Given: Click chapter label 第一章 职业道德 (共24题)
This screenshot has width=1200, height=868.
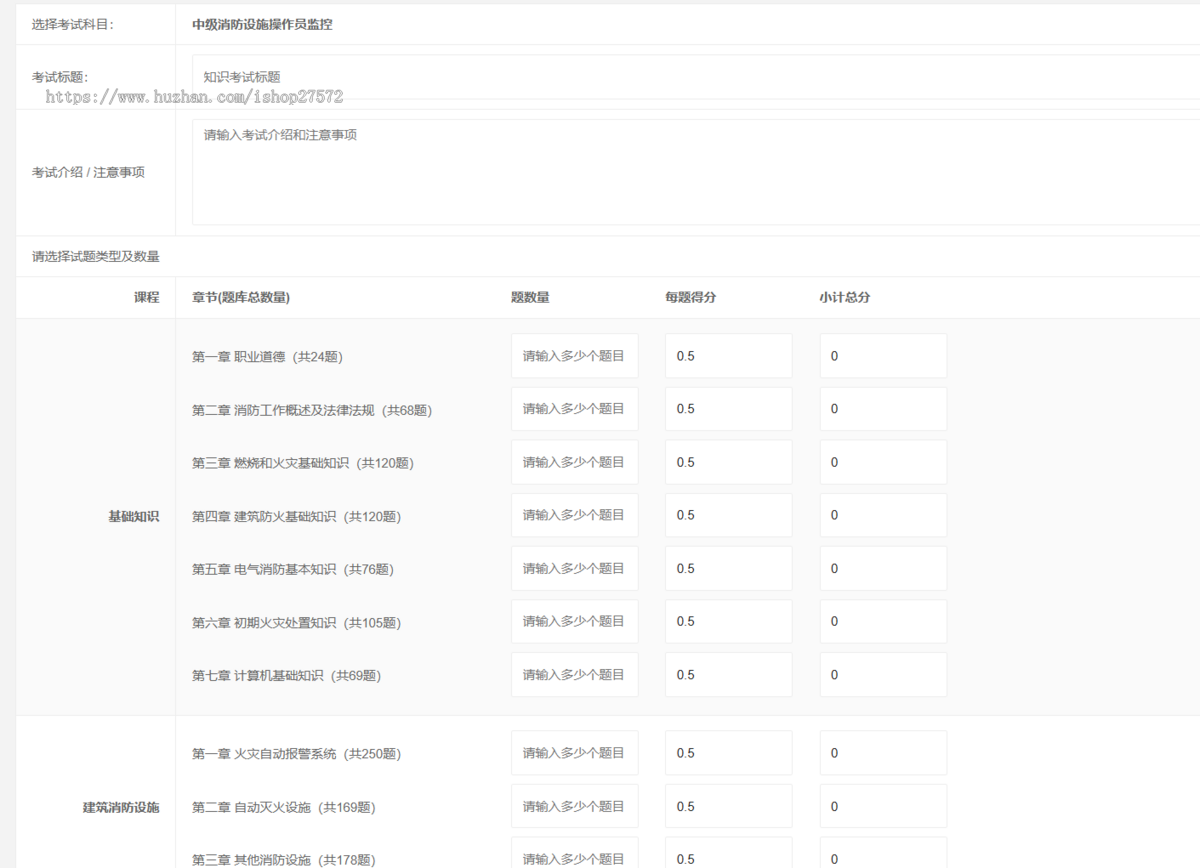Looking at the screenshot, I should 267,356.
